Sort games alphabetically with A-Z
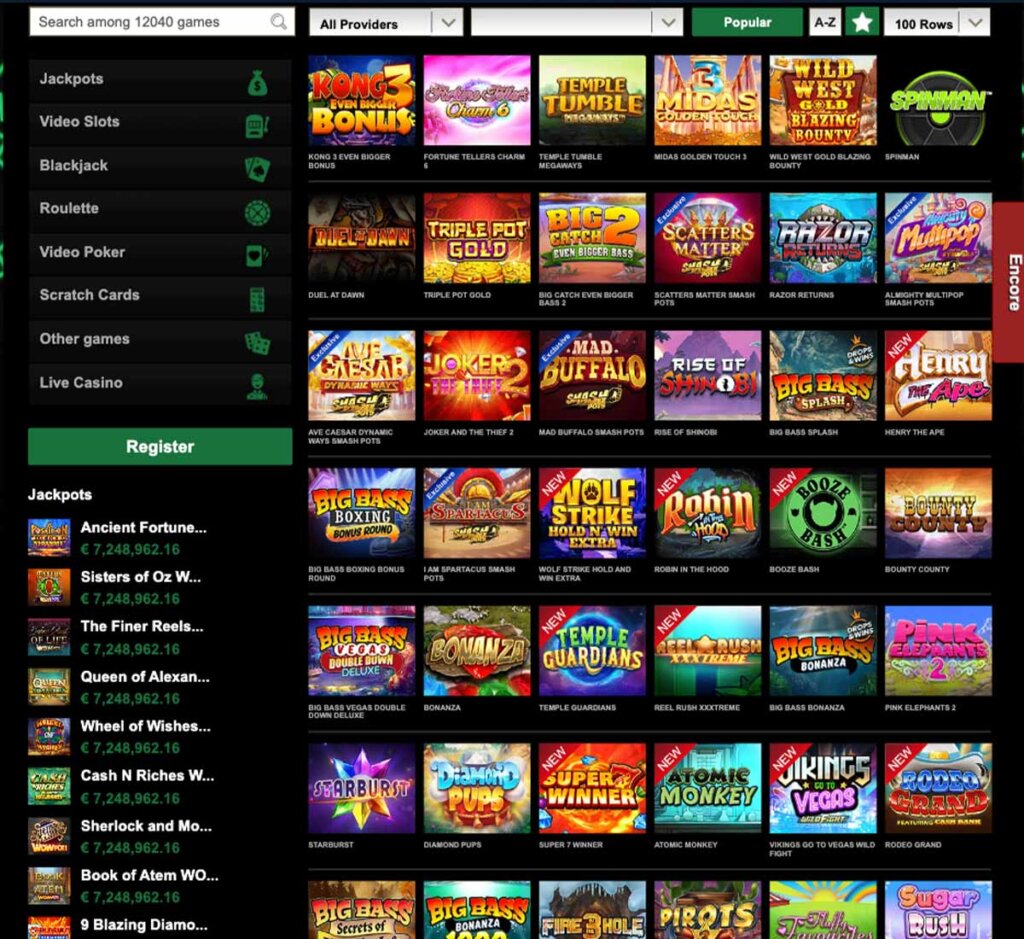Image resolution: width=1024 pixels, height=939 pixels. tap(825, 23)
